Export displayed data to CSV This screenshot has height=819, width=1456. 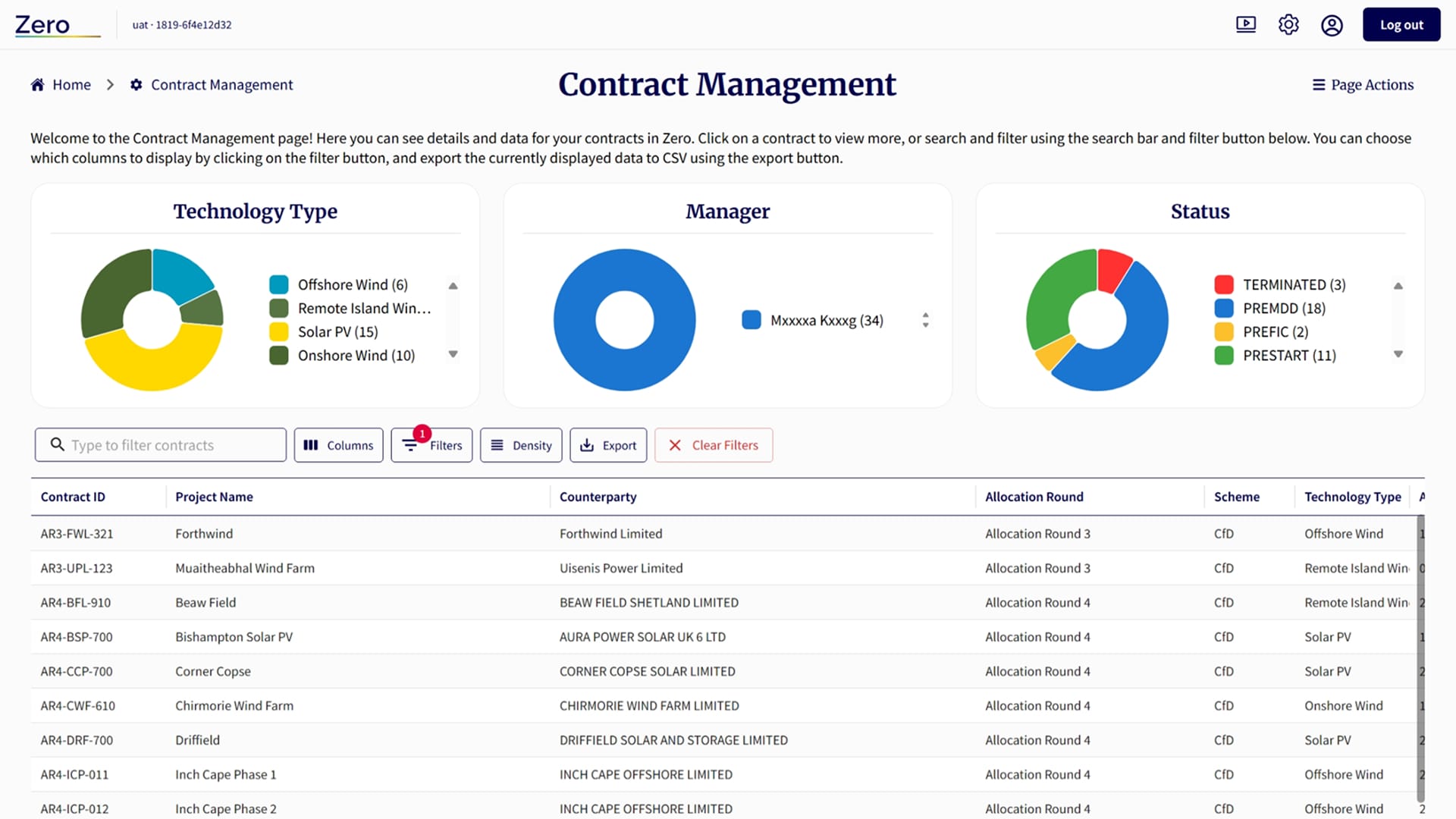(x=608, y=445)
